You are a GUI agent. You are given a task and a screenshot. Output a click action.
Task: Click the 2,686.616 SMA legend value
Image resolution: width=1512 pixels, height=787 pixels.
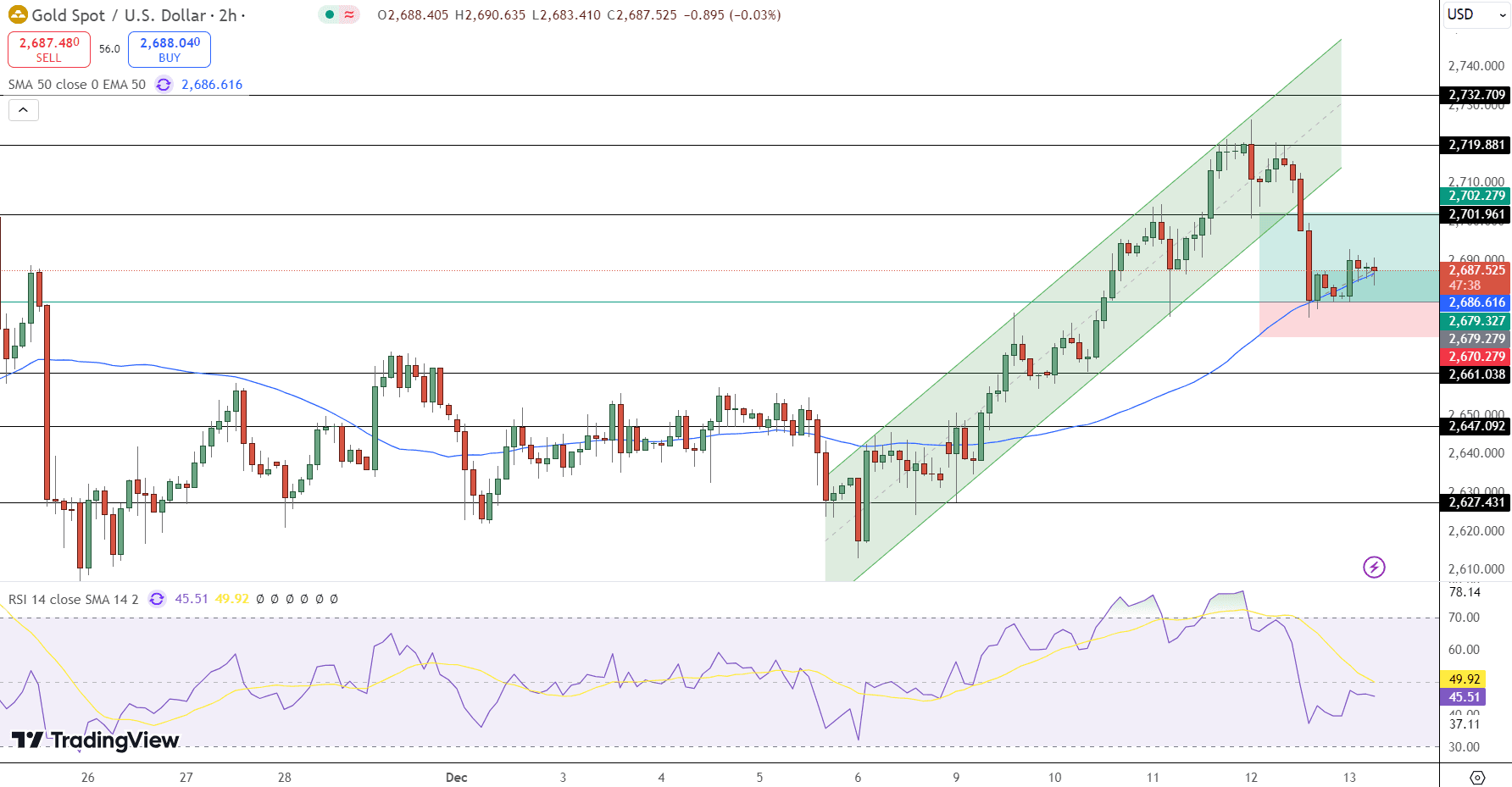212,85
